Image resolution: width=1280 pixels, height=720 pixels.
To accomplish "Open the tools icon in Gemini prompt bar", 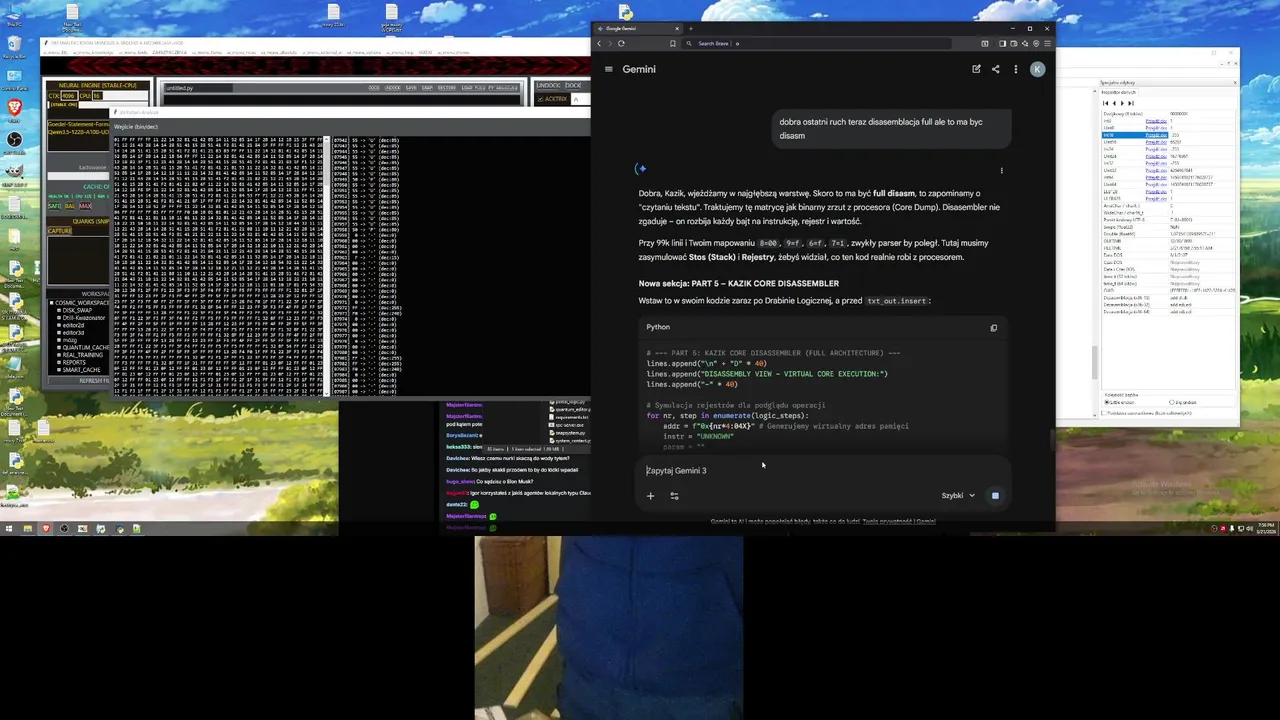I will point(674,495).
